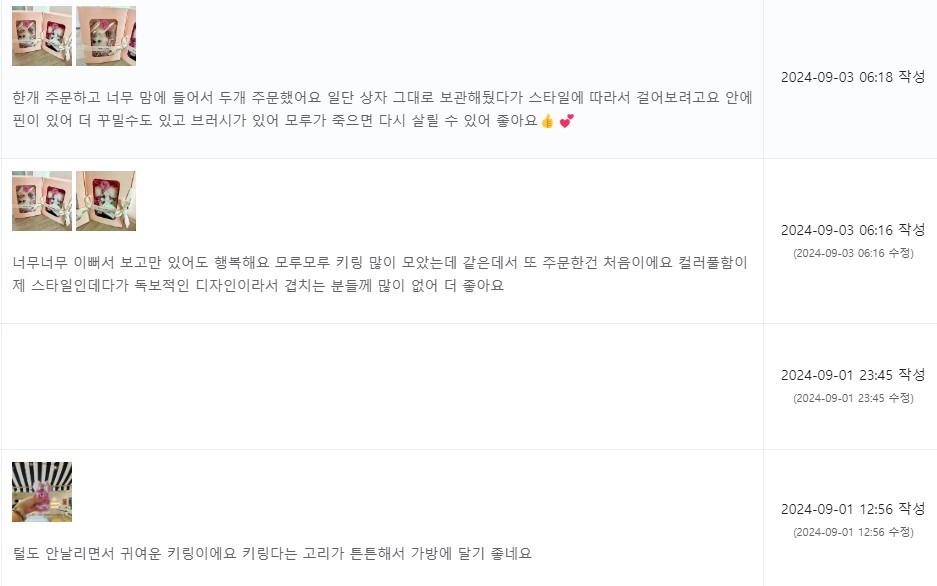Click the thumbs-up emoji in the first review
937x586 pixels.
tap(547, 122)
